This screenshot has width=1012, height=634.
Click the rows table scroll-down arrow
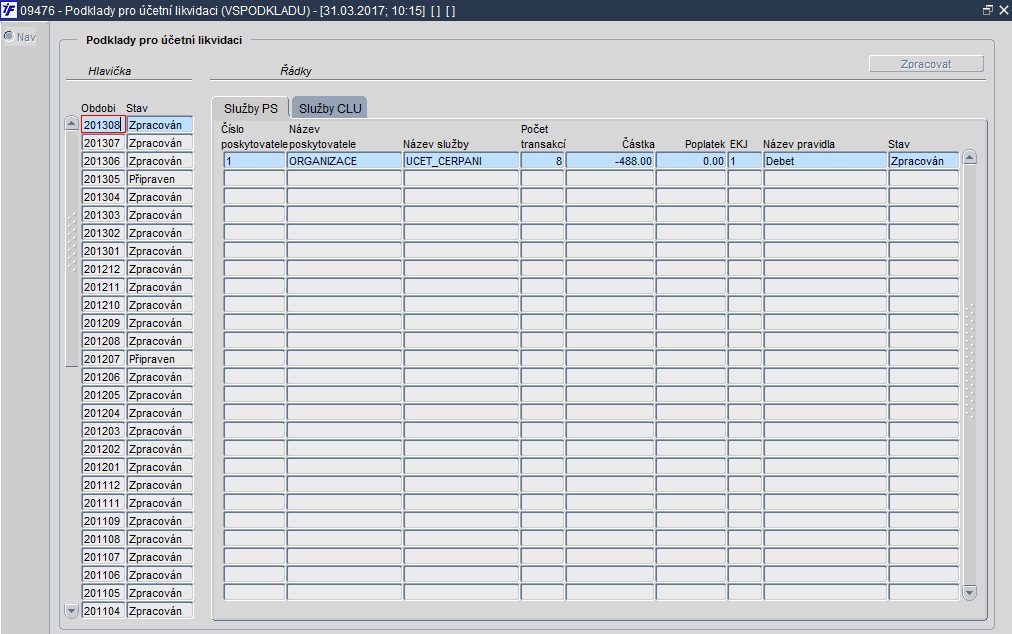(x=969, y=592)
